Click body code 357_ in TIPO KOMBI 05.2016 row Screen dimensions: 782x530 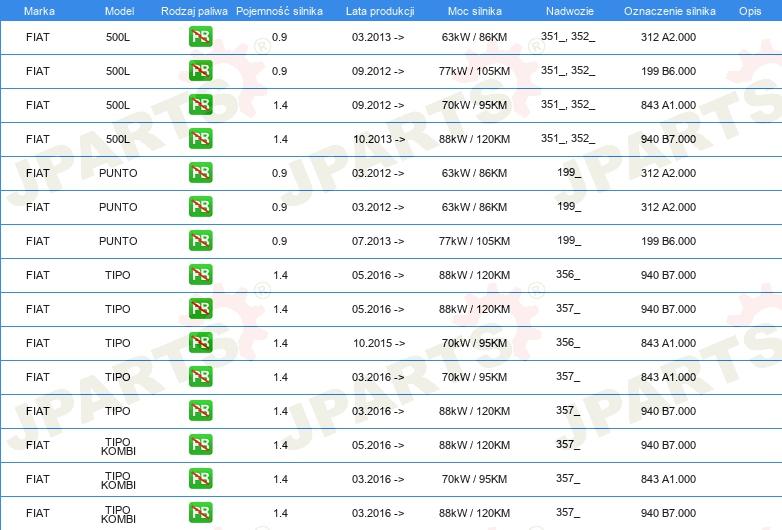point(568,444)
